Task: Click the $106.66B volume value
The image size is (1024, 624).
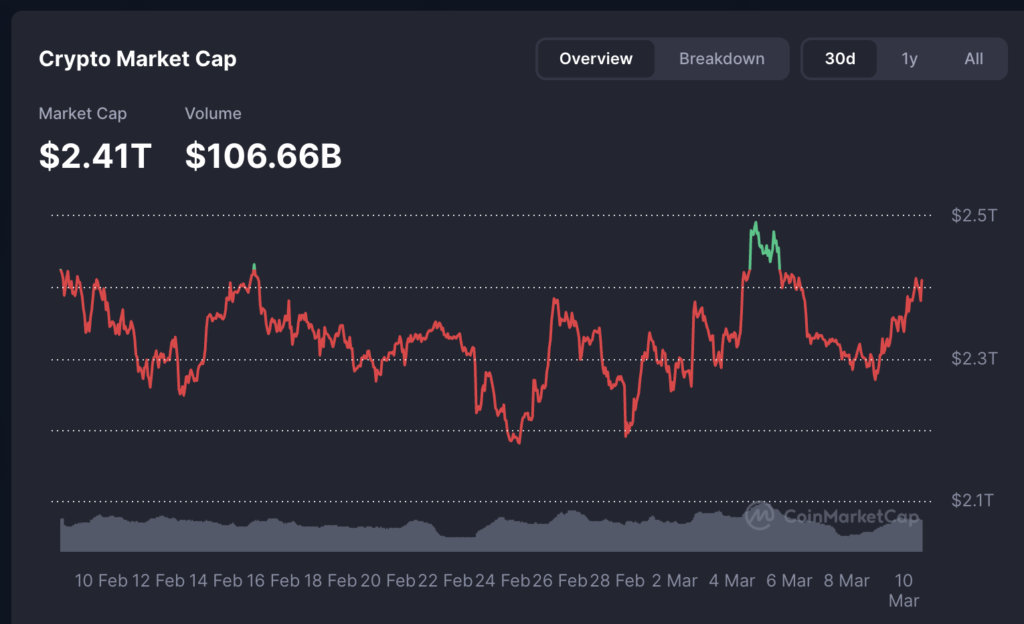Action: click(x=263, y=155)
